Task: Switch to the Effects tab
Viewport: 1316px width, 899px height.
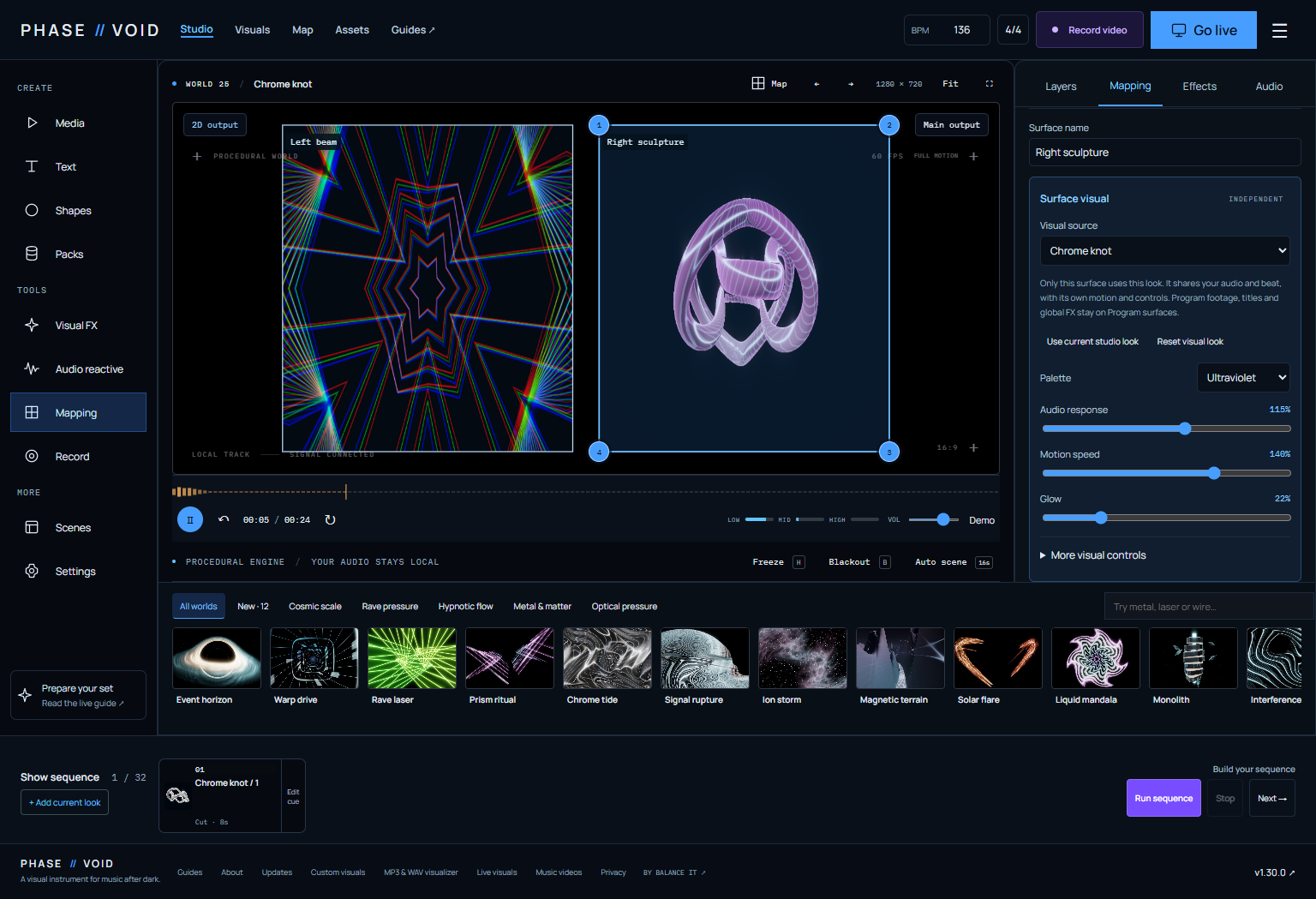Action: [1199, 87]
